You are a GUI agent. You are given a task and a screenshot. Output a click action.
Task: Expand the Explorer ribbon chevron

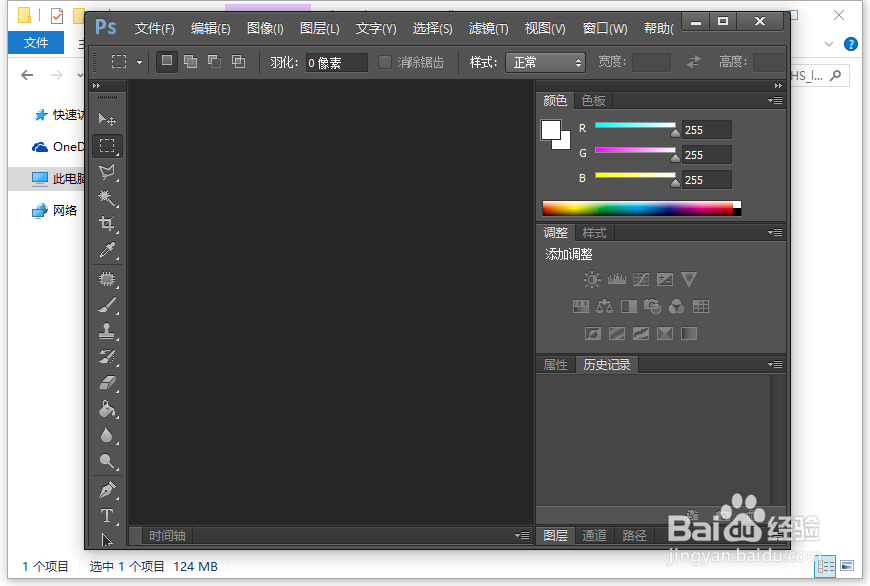(829, 44)
